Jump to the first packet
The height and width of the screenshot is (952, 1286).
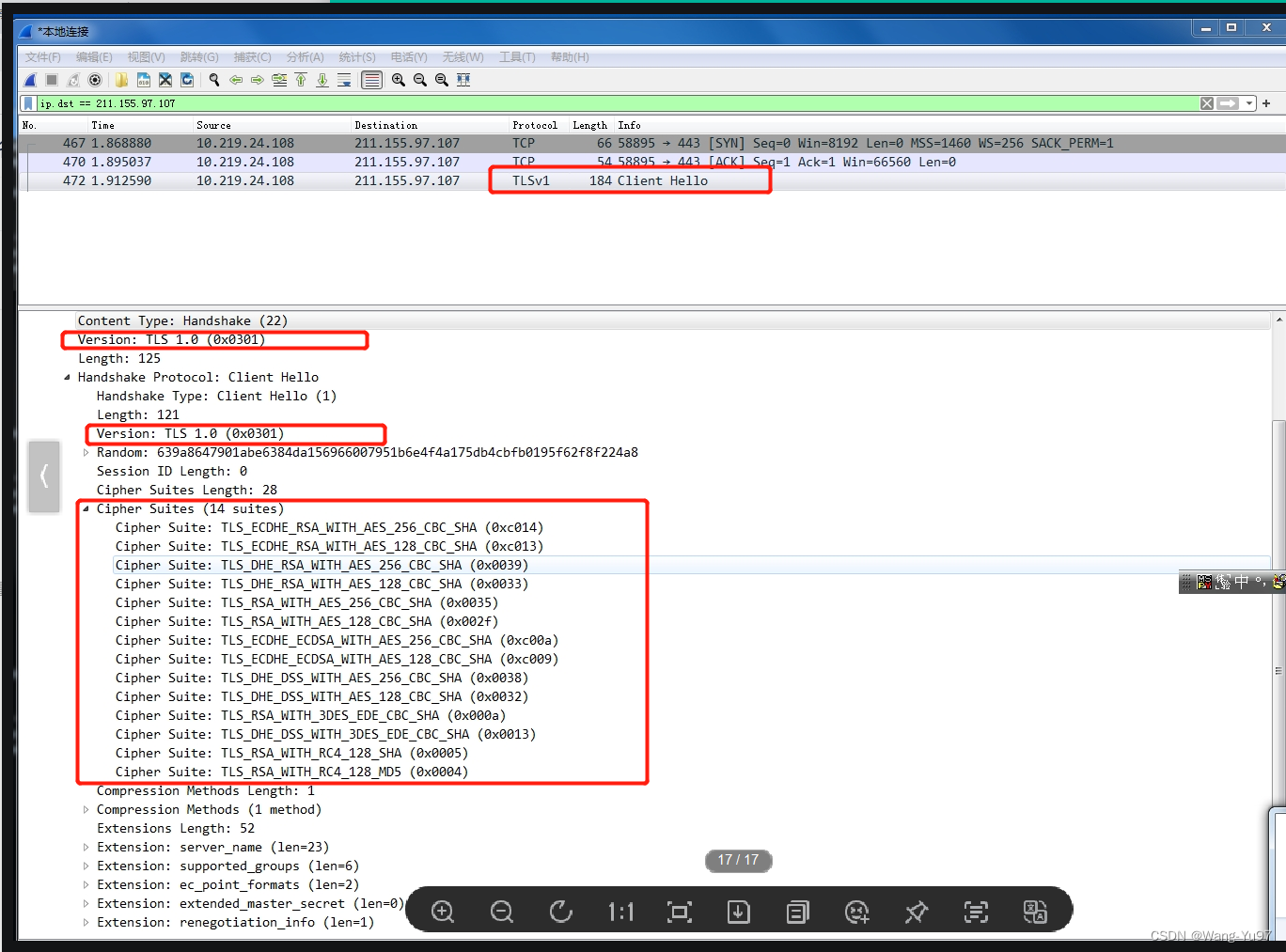click(x=301, y=80)
